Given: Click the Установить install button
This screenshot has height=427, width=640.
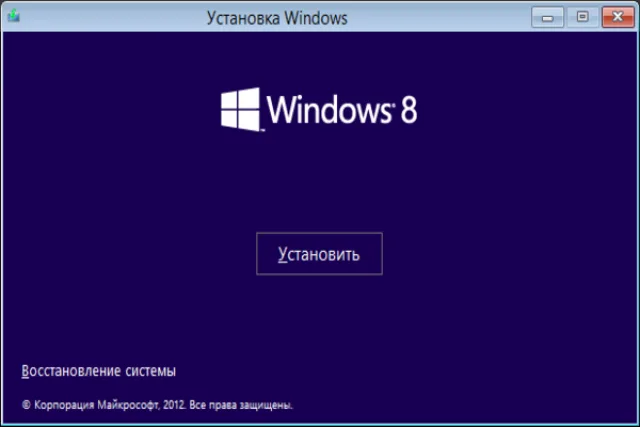Looking at the screenshot, I should pyautogui.click(x=319, y=254).
